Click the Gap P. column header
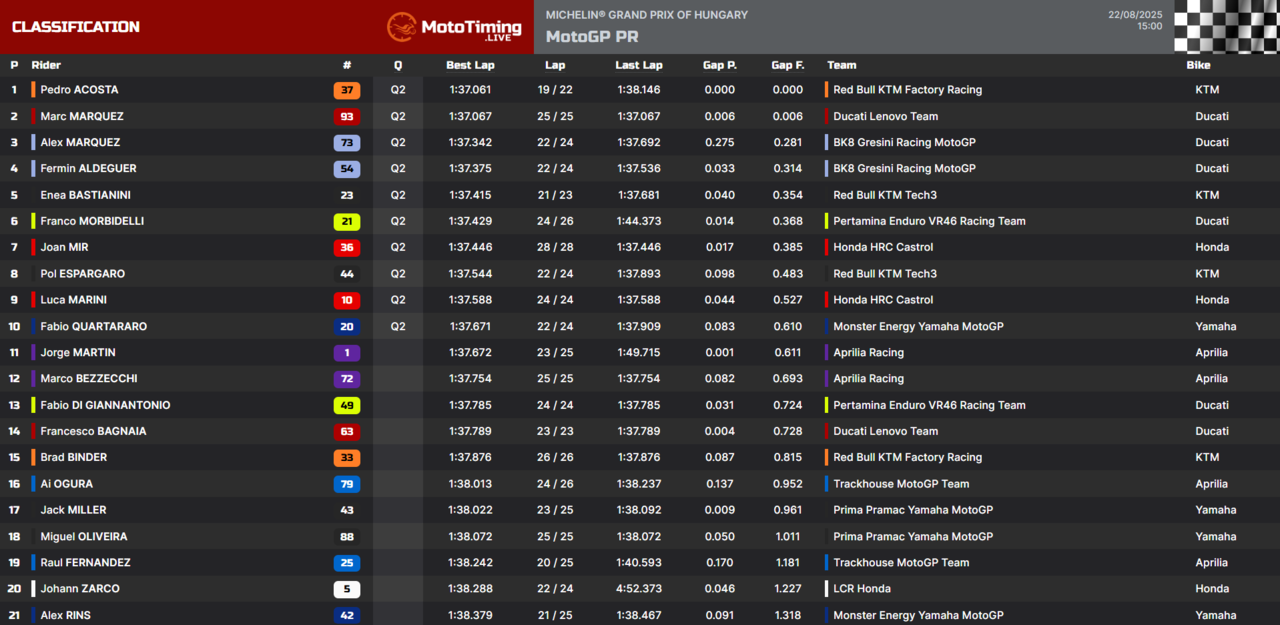 coord(720,65)
